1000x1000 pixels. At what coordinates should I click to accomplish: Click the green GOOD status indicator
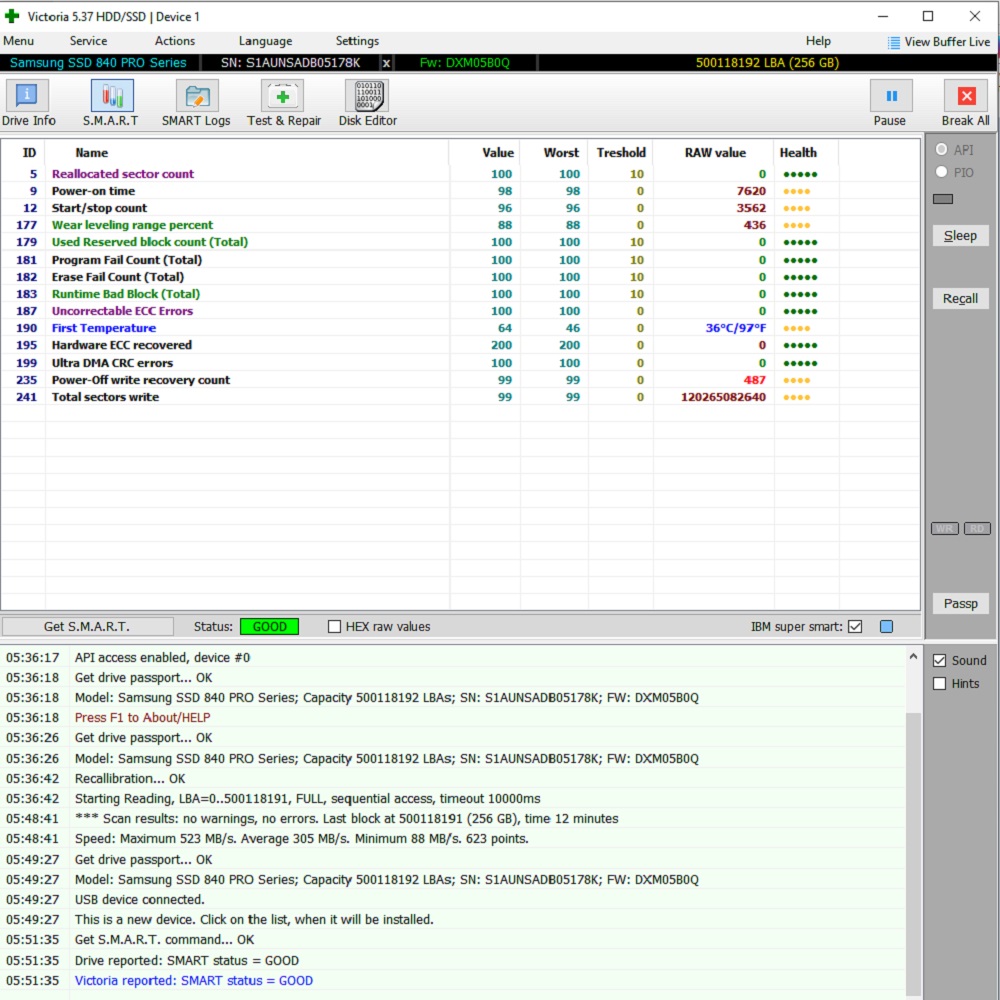coord(270,626)
